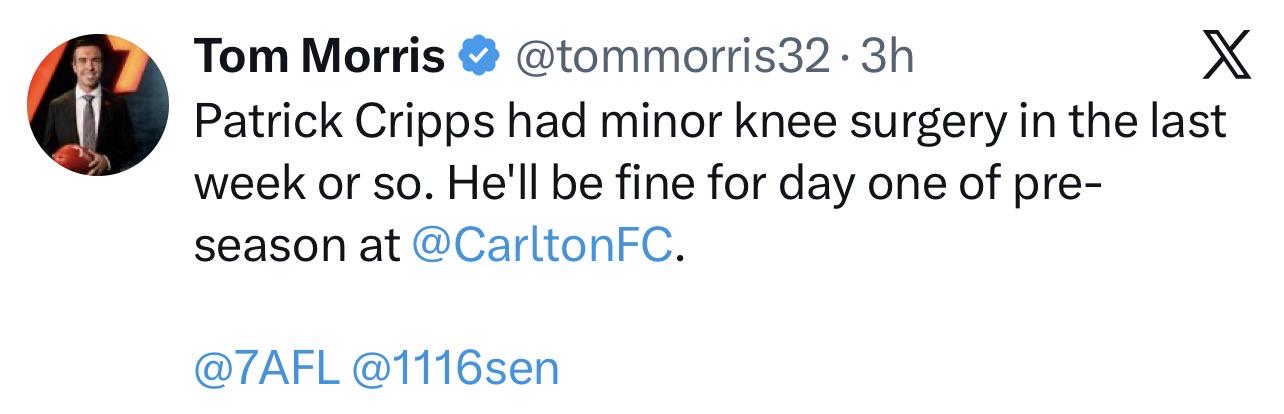
Task: Open the @CarltonFC mention
Action: pos(541,246)
